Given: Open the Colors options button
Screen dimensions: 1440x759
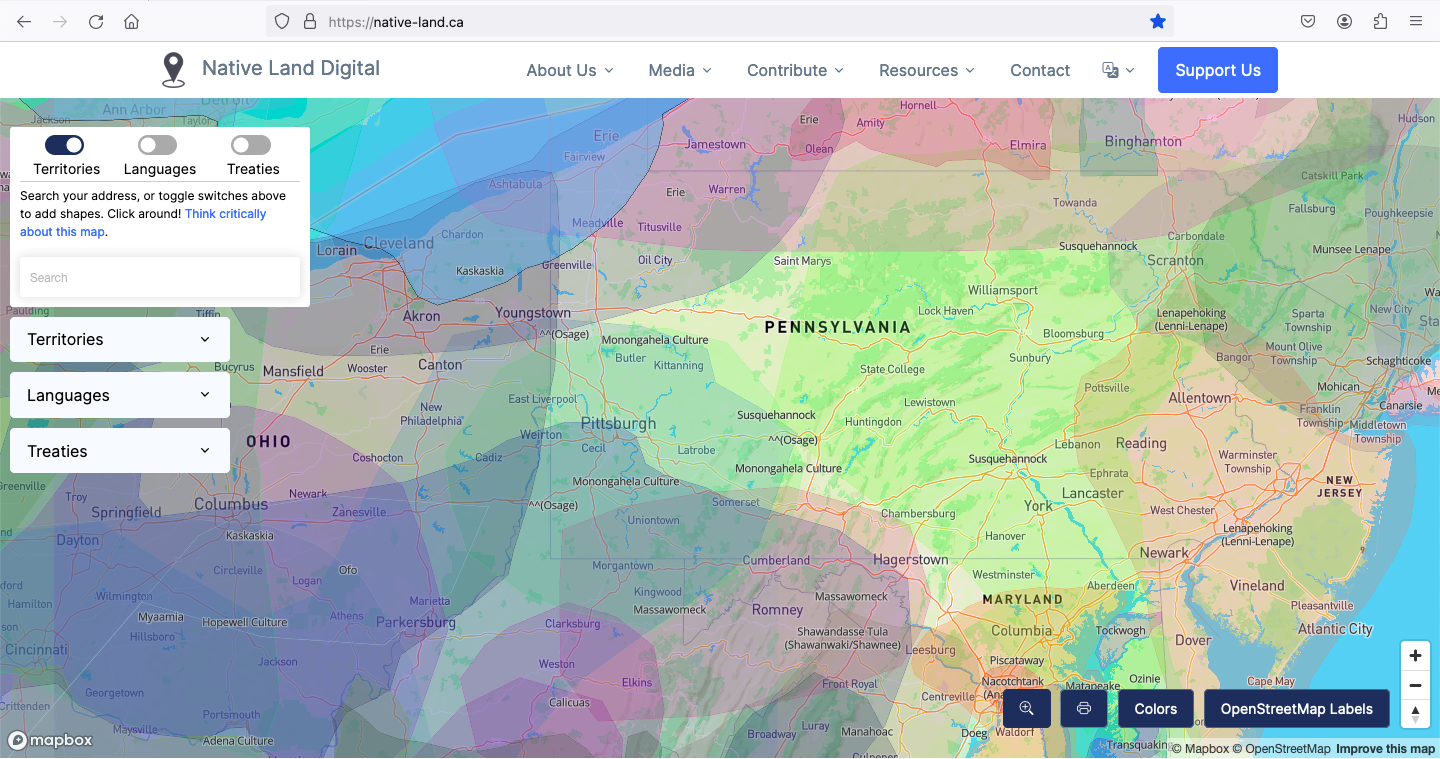Looking at the screenshot, I should pos(1155,709).
